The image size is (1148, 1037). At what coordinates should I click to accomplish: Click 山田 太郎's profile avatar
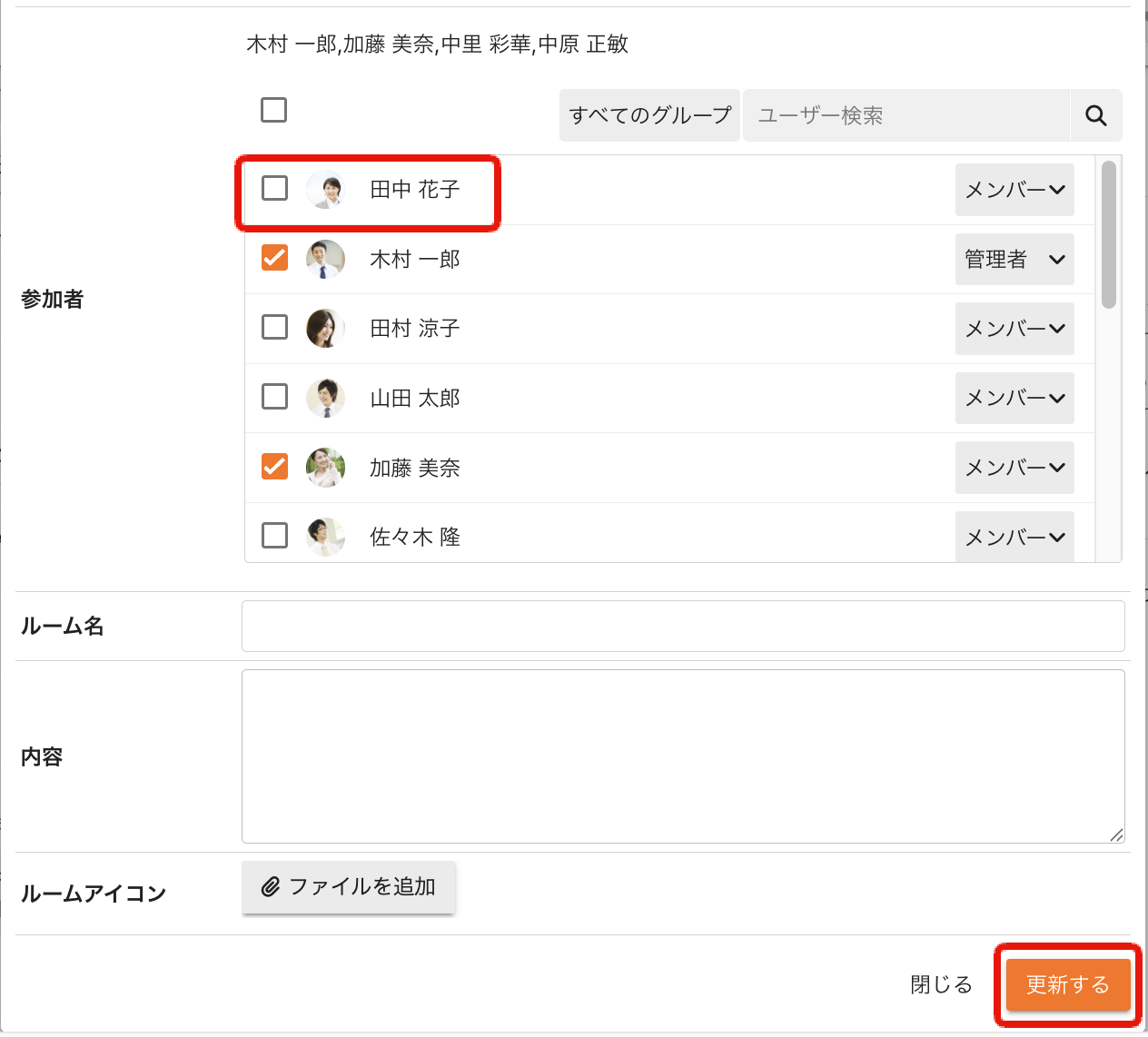pos(325,398)
